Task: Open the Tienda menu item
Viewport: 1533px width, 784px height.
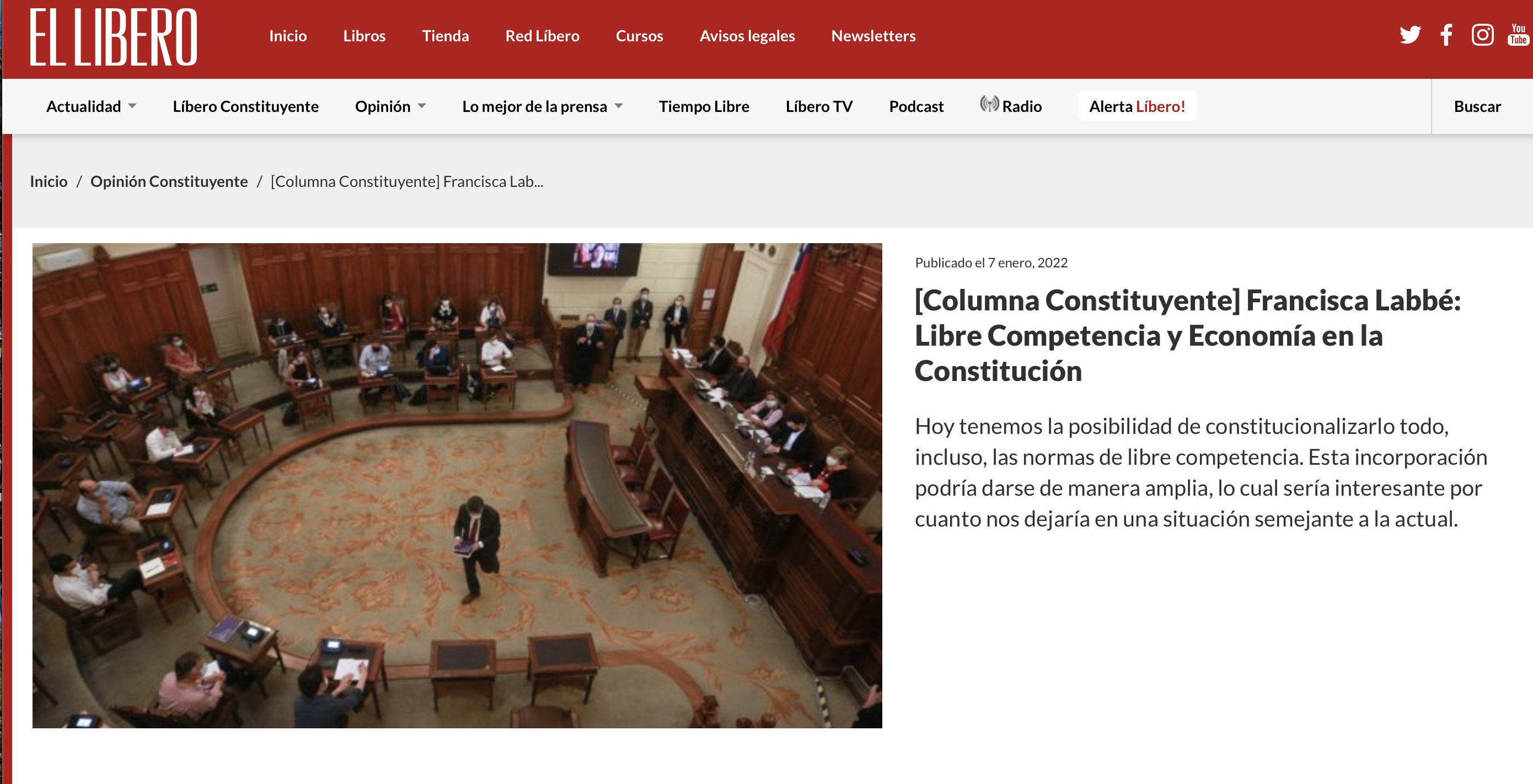Action: [445, 36]
